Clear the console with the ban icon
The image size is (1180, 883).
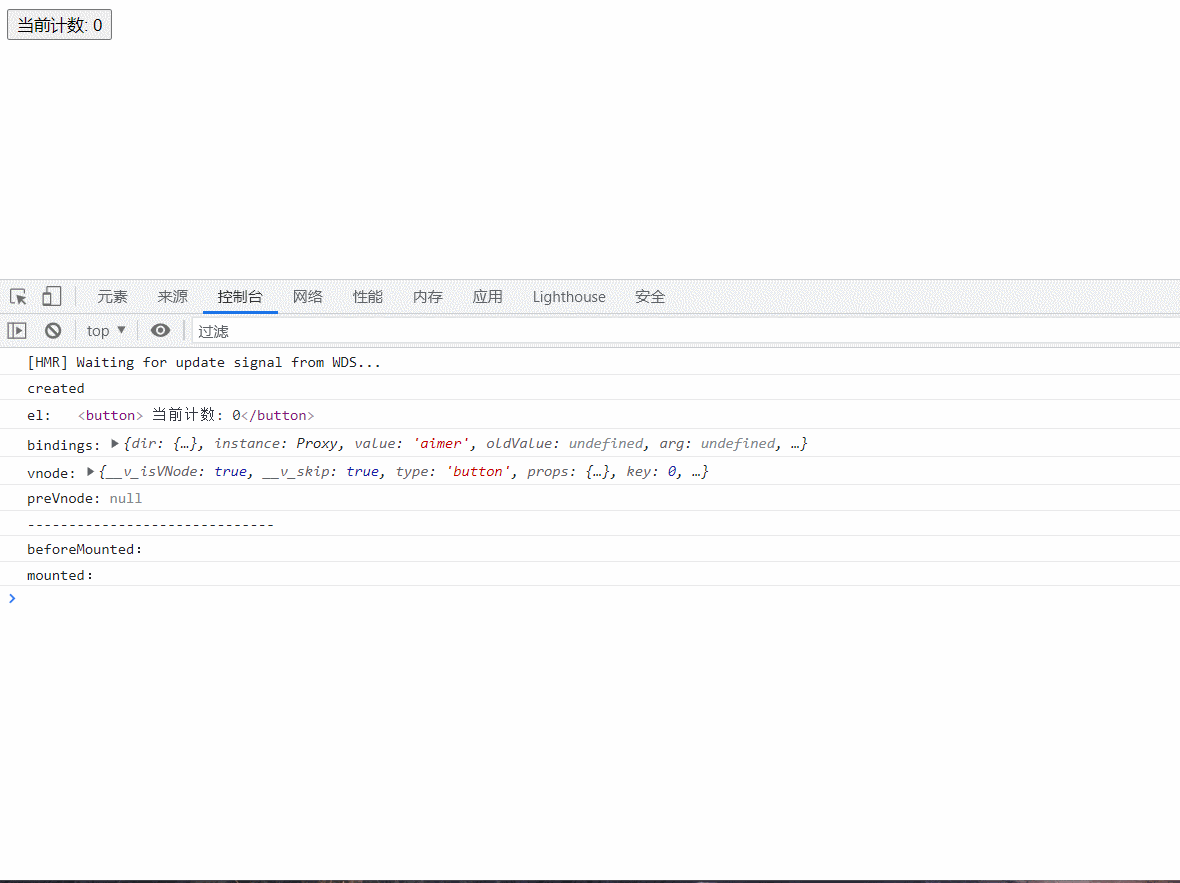(x=53, y=331)
